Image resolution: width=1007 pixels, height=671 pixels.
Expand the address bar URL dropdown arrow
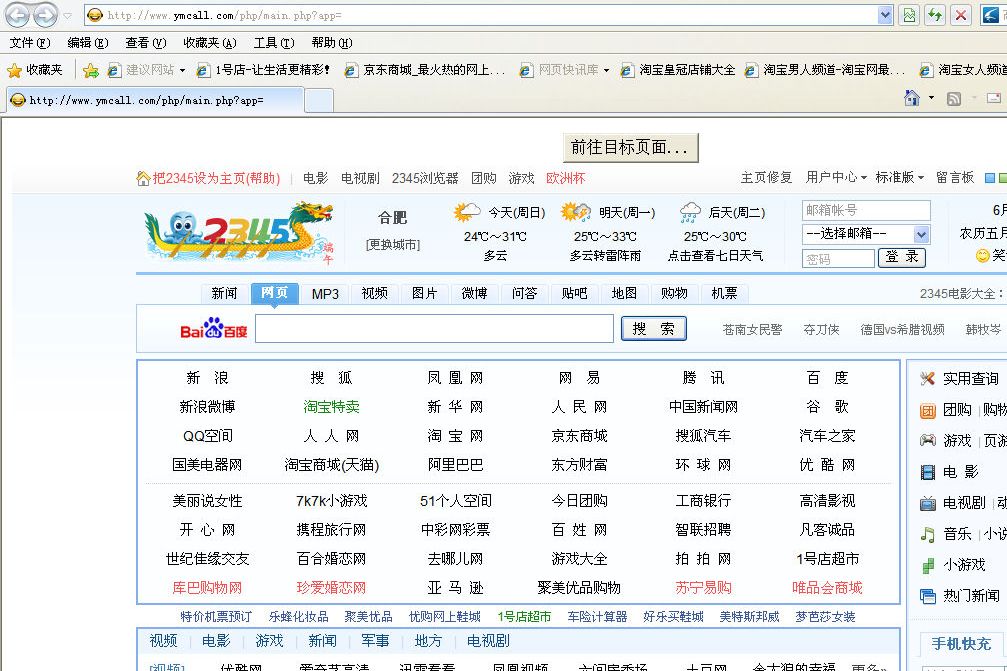[885, 15]
